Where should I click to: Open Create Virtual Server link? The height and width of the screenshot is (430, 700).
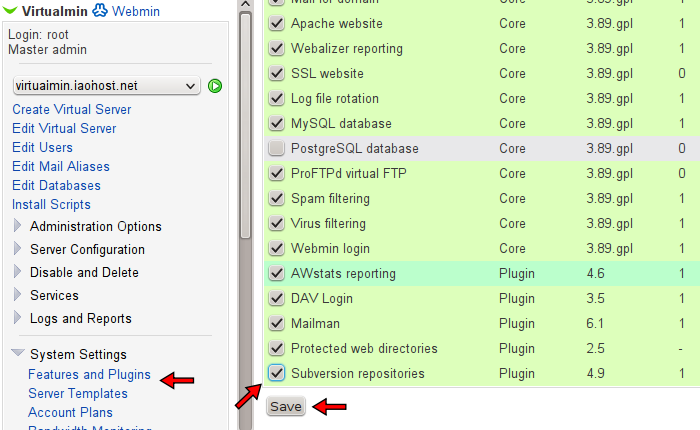[71, 109]
